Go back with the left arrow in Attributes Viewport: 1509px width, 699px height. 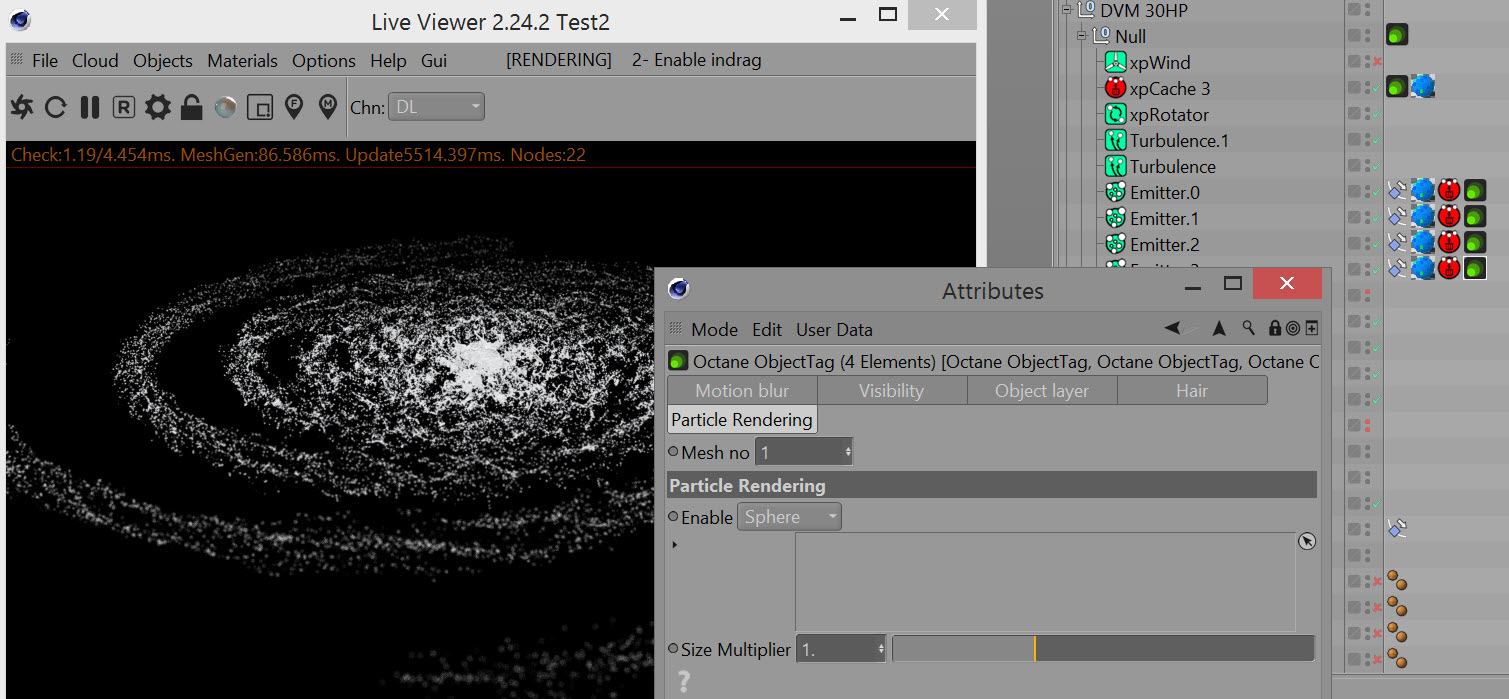coord(1172,328)
